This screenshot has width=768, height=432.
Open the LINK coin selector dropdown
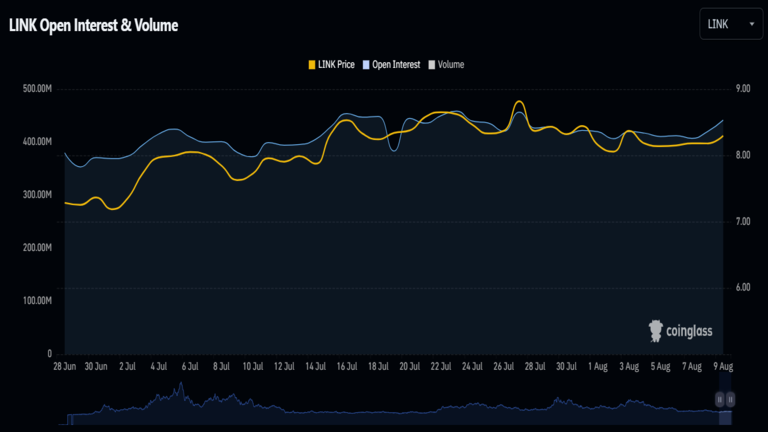731,24
